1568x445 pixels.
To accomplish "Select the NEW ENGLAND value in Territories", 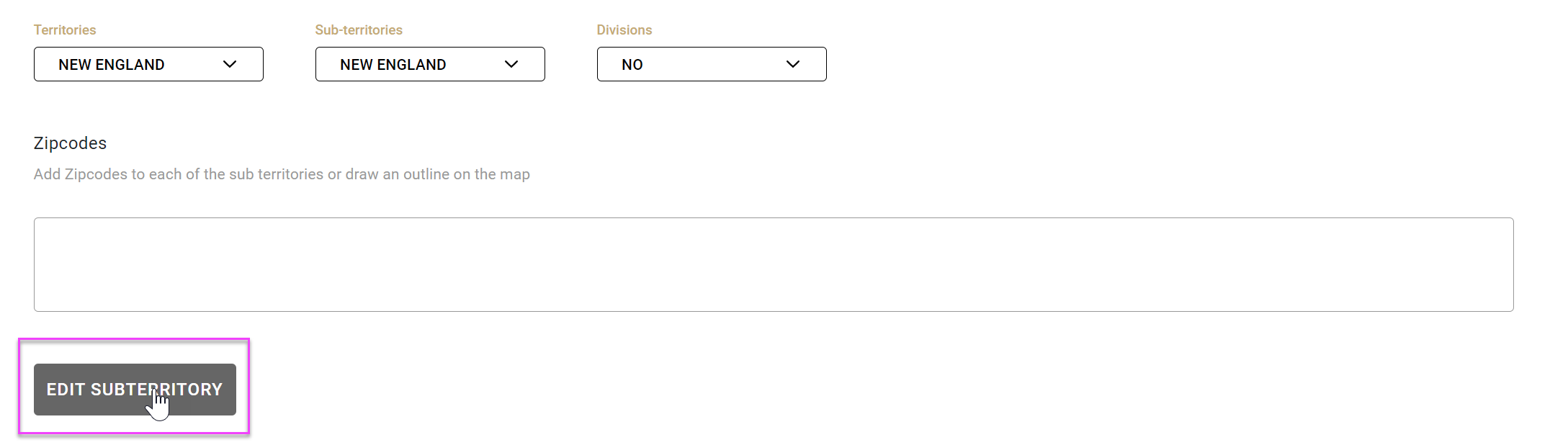I will 112,65.
